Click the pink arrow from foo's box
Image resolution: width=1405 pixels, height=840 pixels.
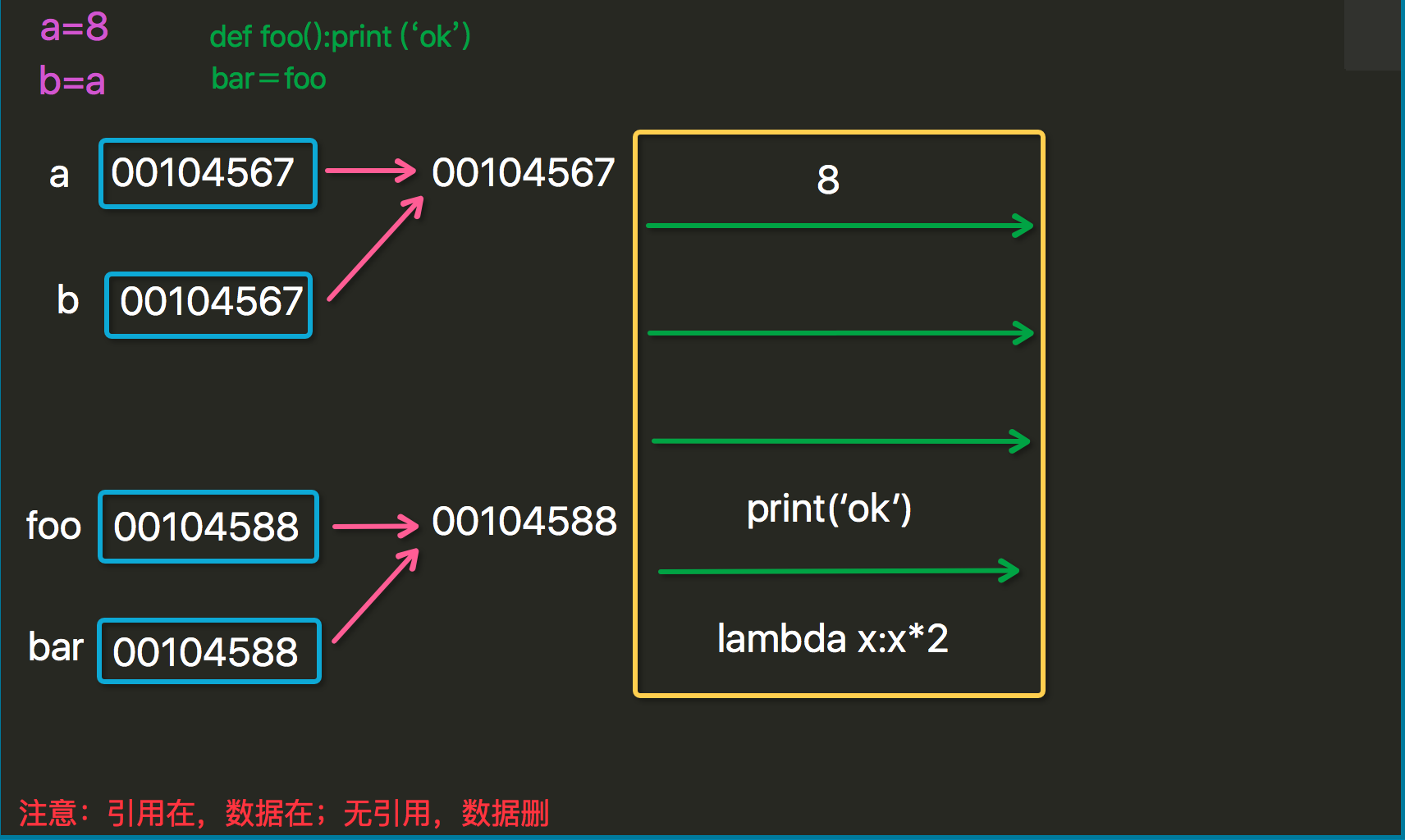pyautogui.click(x=376, y=526)
